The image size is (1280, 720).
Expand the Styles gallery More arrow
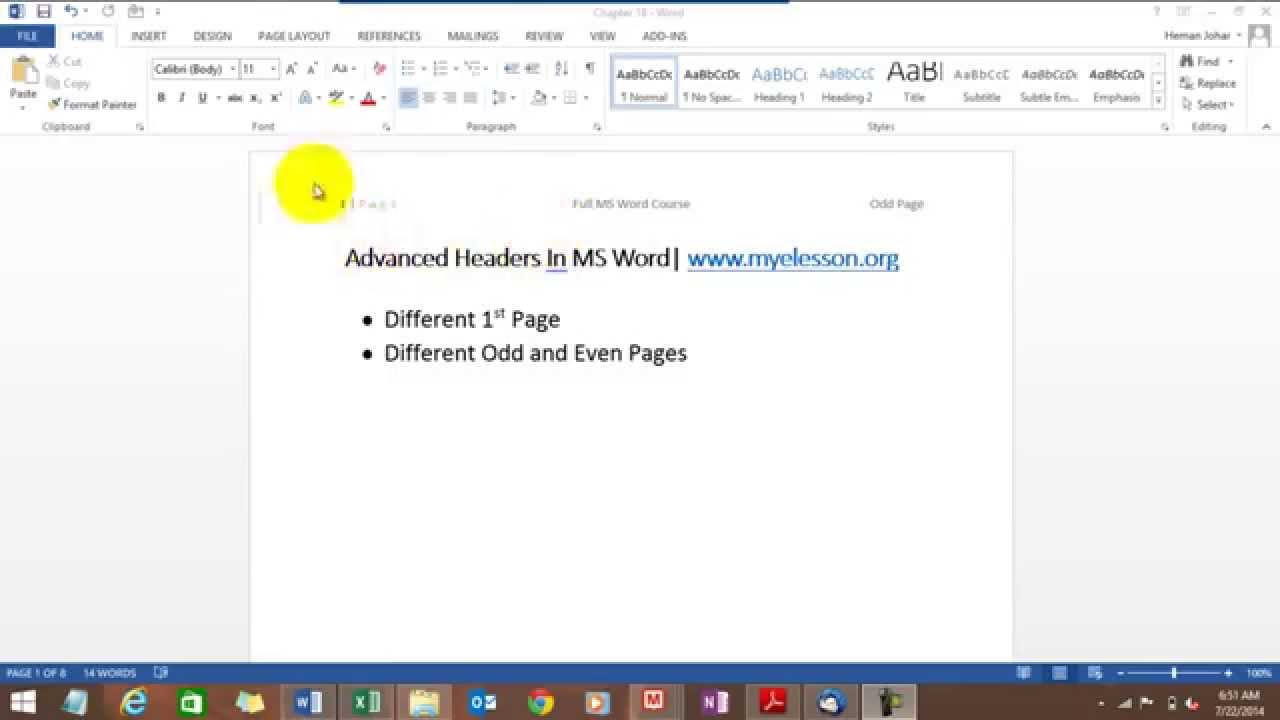1159,101
